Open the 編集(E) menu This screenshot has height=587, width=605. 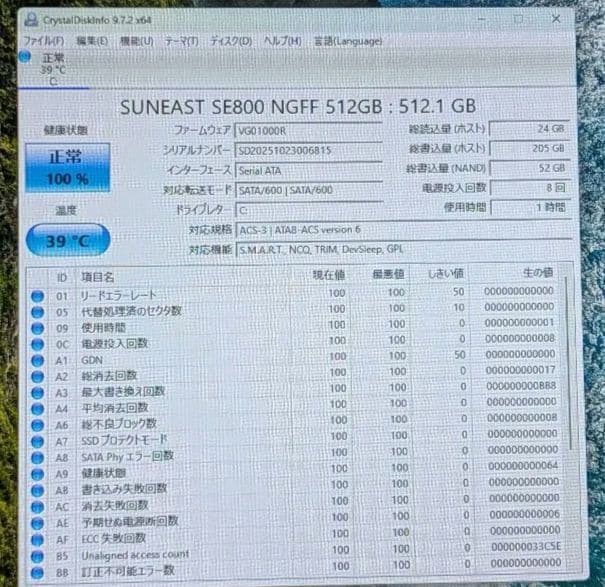[92, 41]
